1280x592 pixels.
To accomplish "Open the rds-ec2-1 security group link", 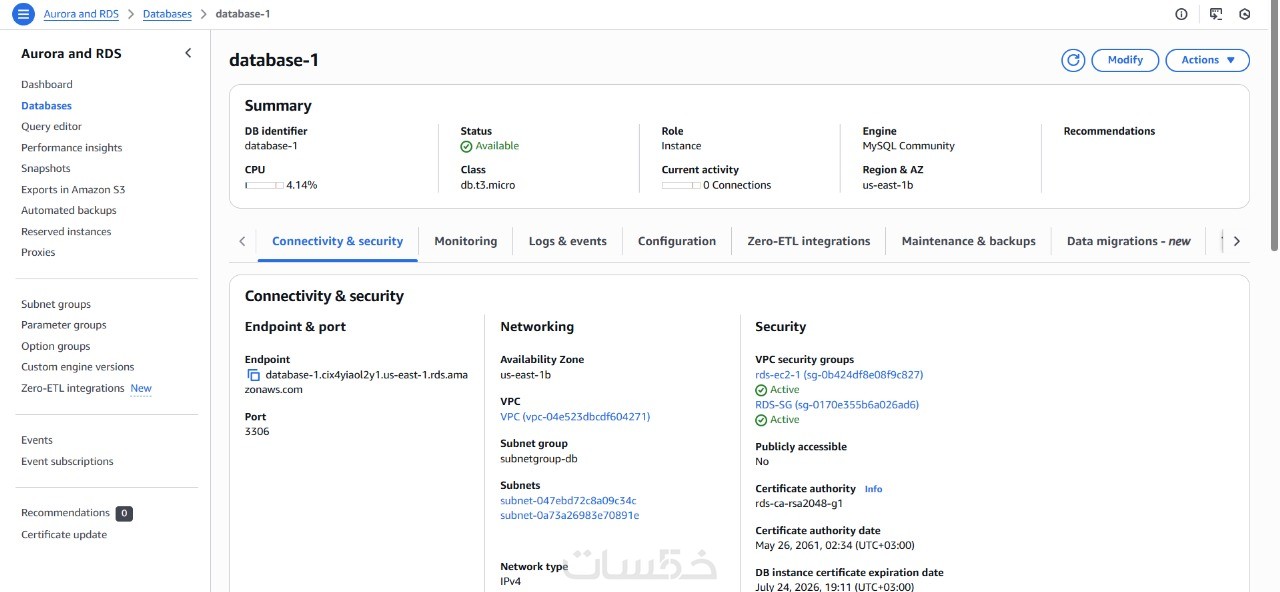I will [x=838, y=375].
